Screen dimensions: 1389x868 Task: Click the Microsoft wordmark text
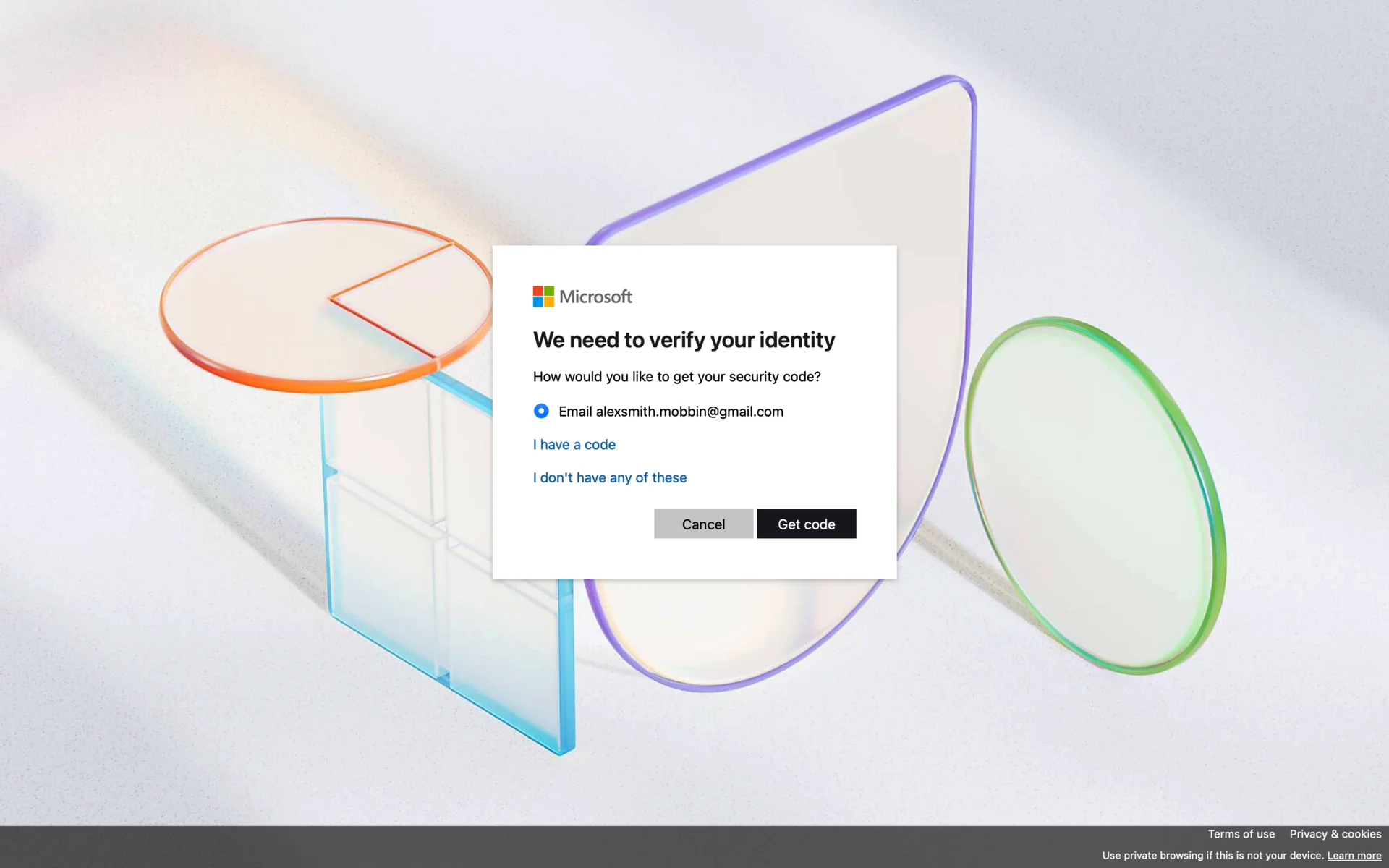pos(595,297)
